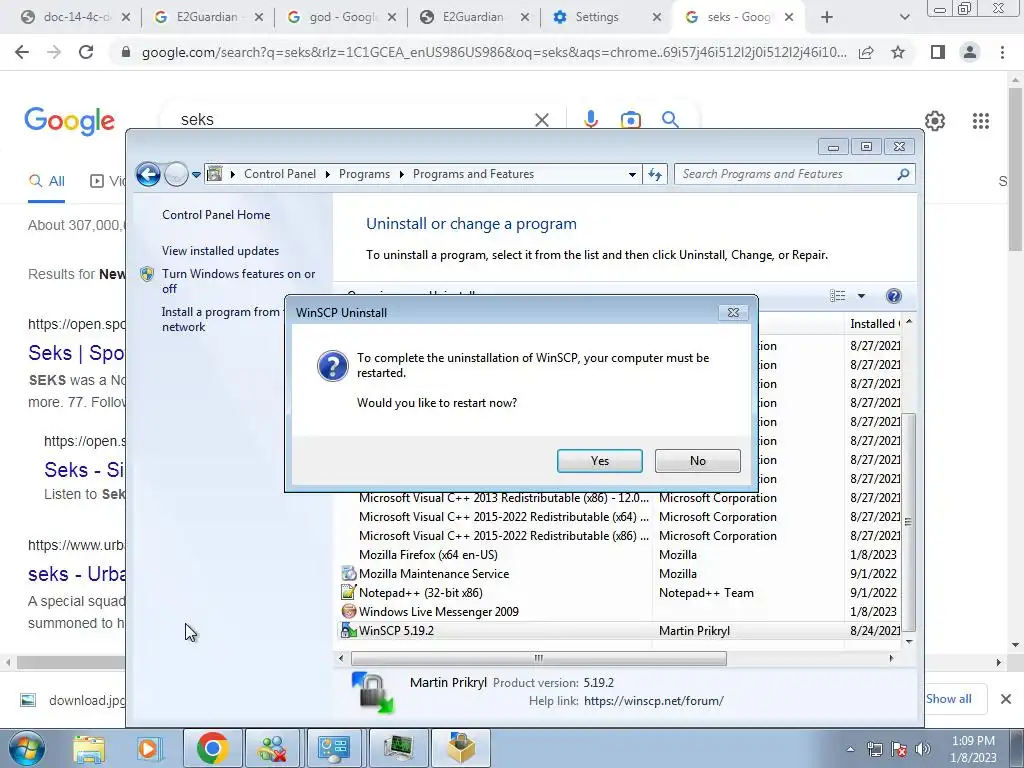
Task: Bookmark this page with the star icon
Action: (898, 52)
